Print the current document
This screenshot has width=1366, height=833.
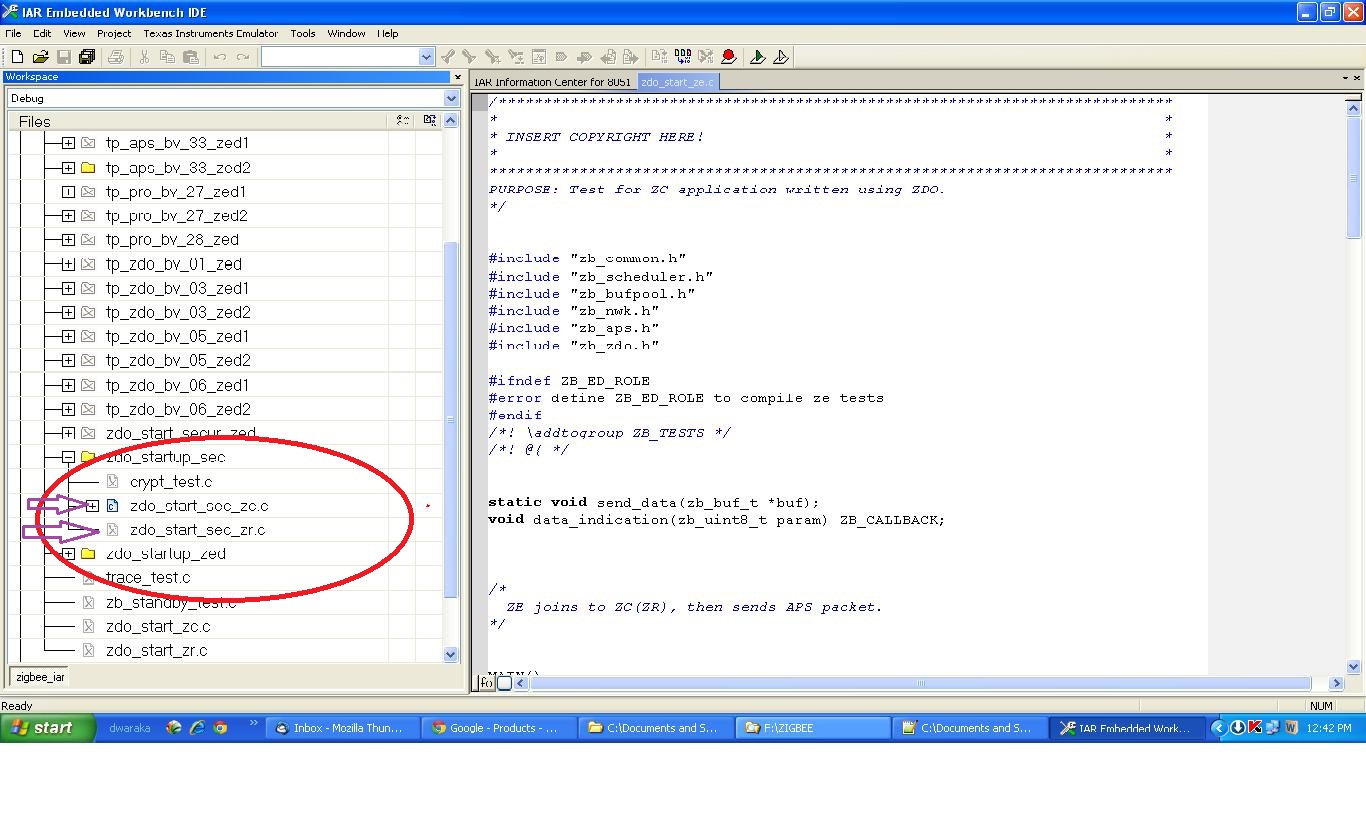pyautogui.click(x=116, y=57)
